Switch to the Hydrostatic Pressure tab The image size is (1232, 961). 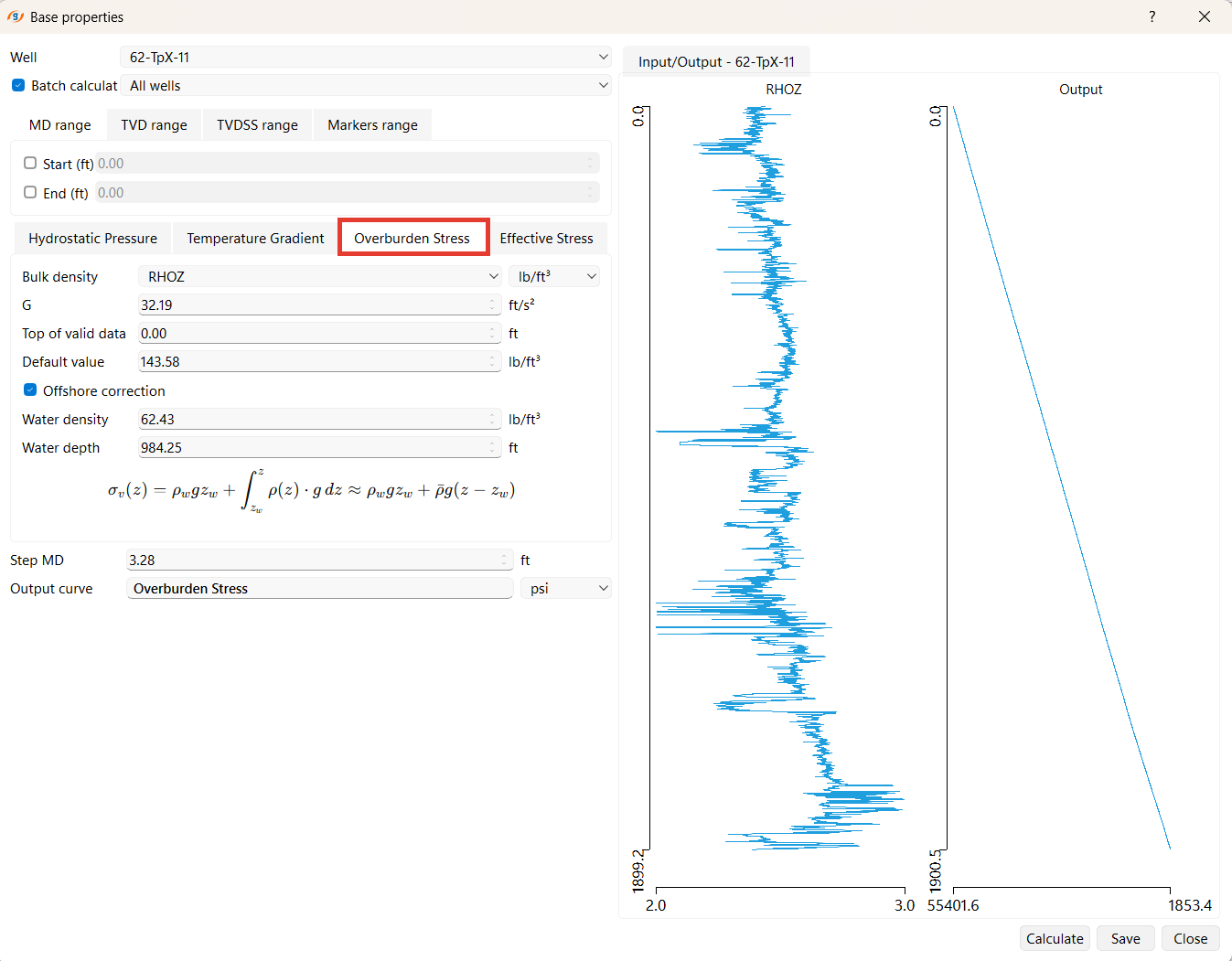pos(92,239)
